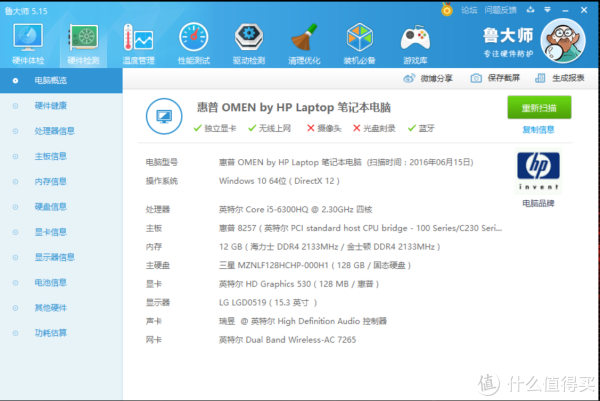Close the 鲁大师 window
The height and width of the screenshot is (401, 600).
click(584, 10)
